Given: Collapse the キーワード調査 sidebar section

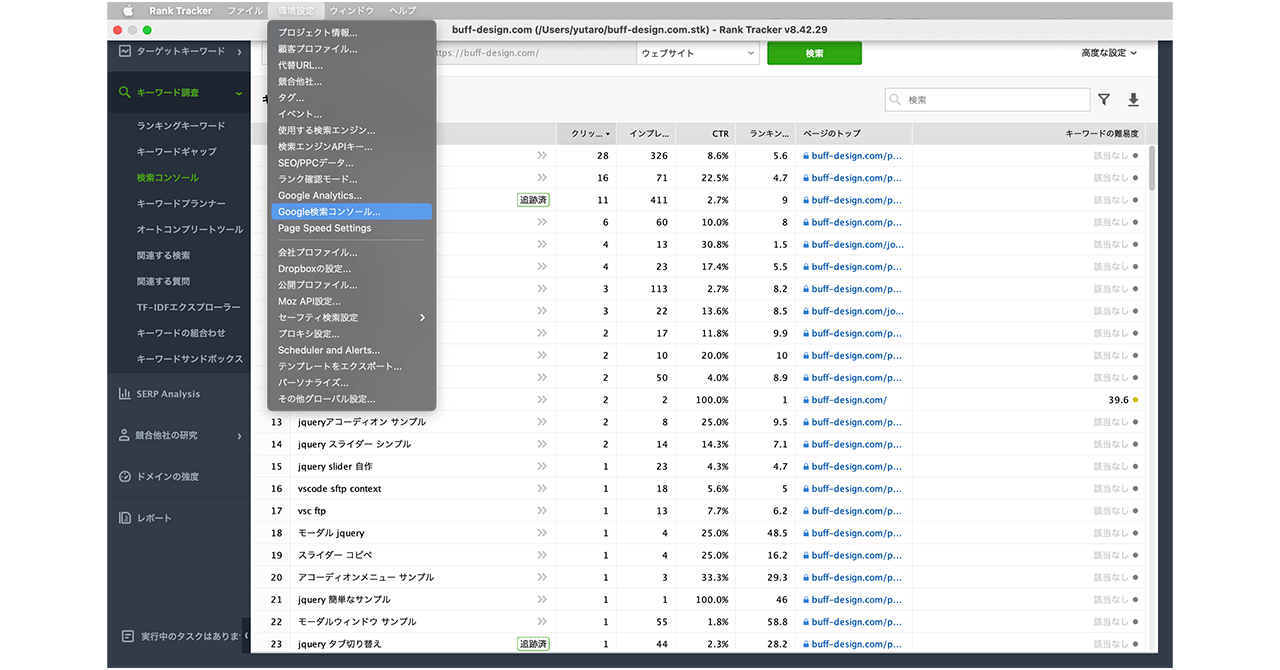Looking at the screenshot, I should pyautogui.click(x=239, y=93).
